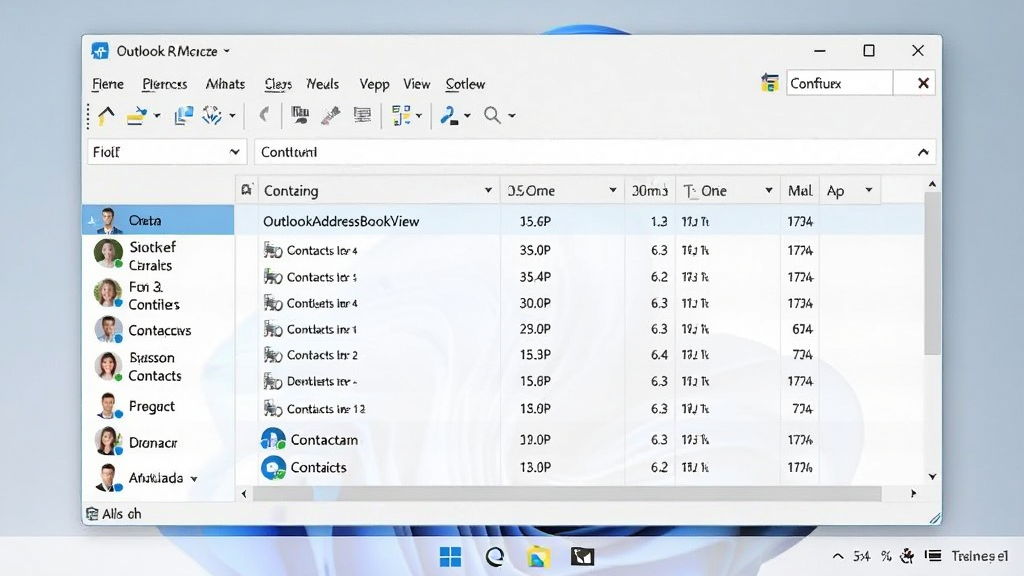Open the 0.5Ome column filter arrow
This screenshot has height=576, width=1024.
click(x=613, y=190)
